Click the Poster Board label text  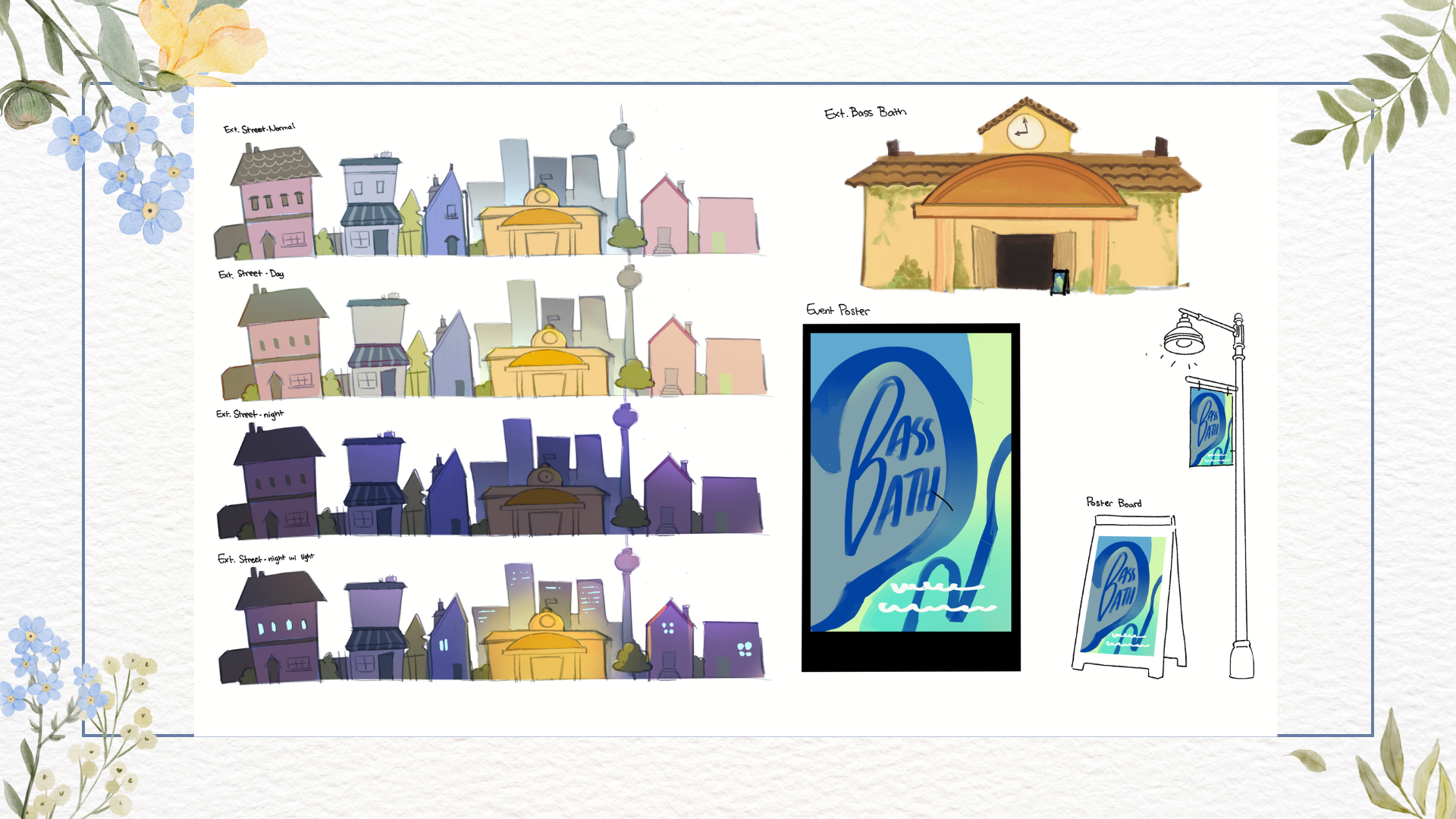[1113, 503]
